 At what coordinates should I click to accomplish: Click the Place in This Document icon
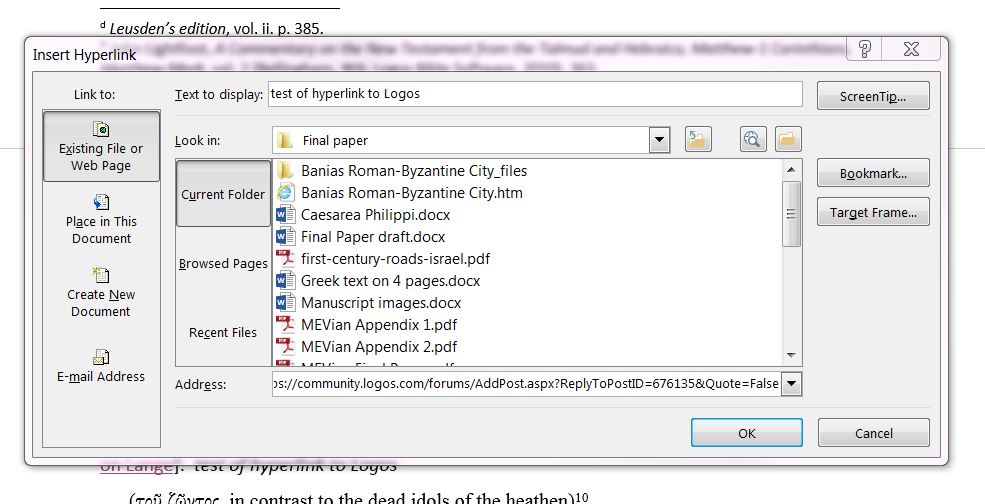click(101, 202)
